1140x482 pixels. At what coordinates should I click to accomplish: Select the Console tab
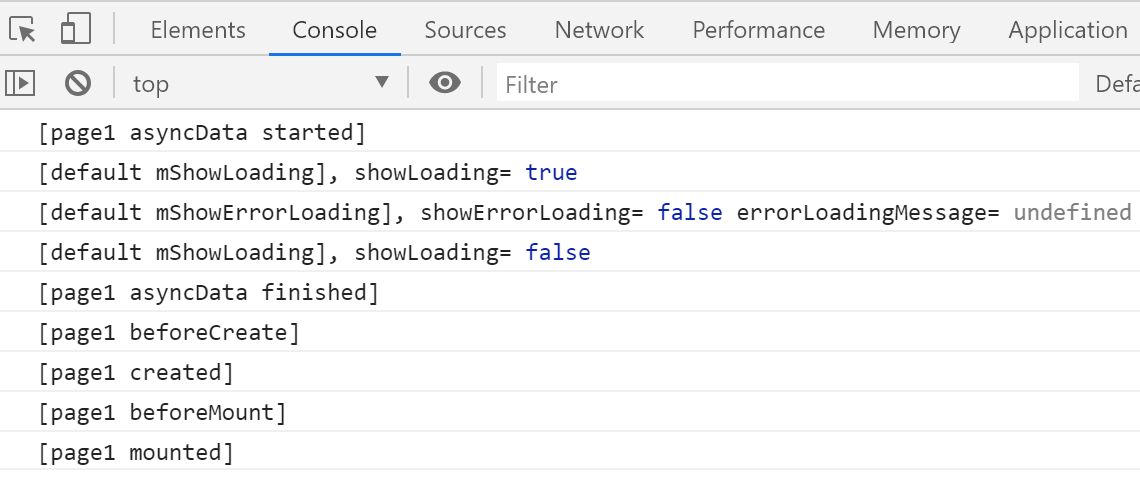(x=334, y=30)
